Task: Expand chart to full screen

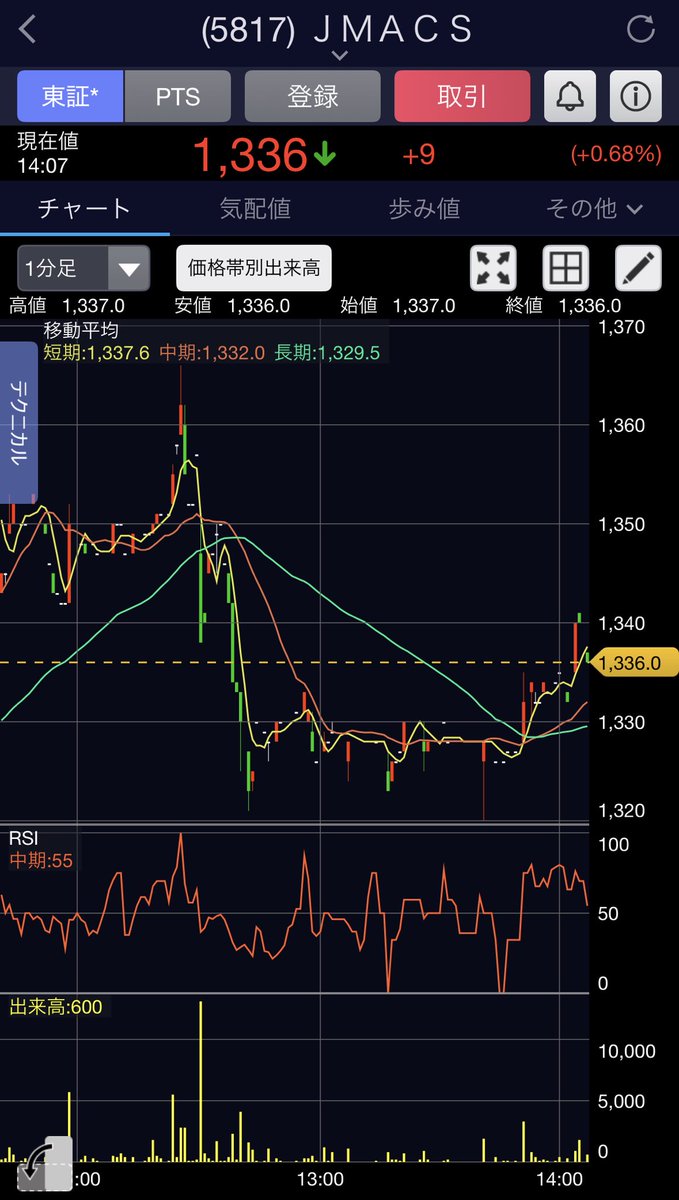Action: 493,268
